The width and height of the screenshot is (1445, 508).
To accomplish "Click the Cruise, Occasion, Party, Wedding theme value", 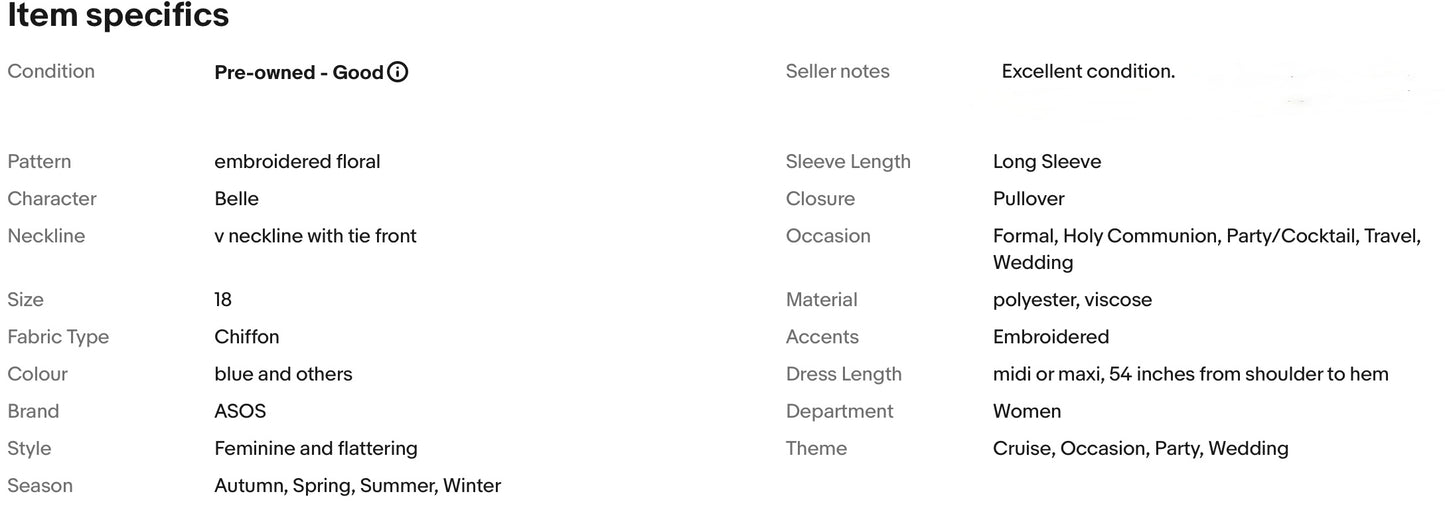I will click(x=1140, y=448).
